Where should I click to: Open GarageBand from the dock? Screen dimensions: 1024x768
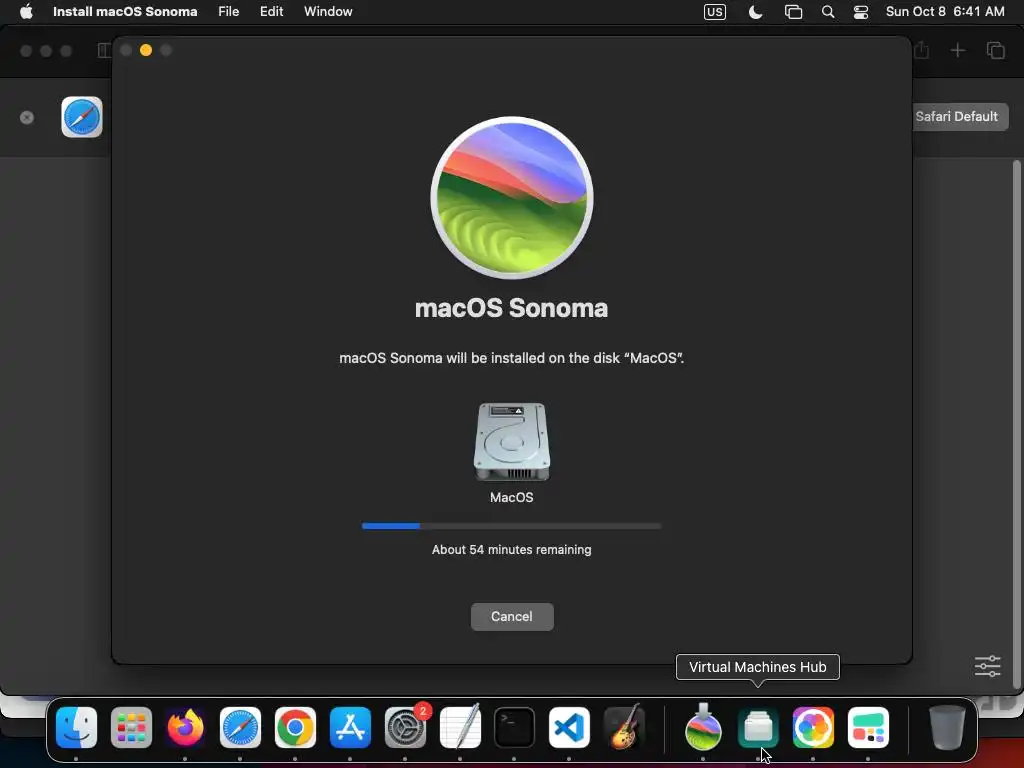(x=624, y=728)
